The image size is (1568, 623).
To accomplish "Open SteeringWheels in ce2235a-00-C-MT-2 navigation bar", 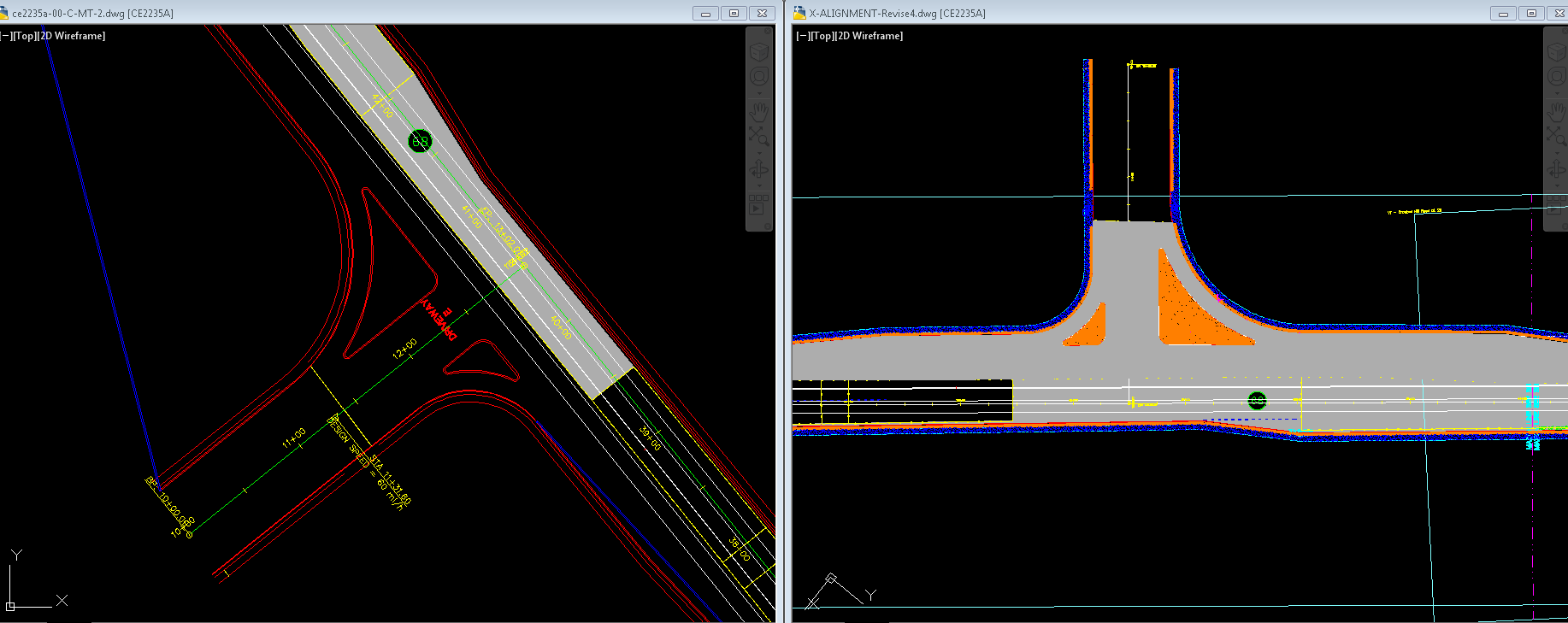I will tap(759, 77).
